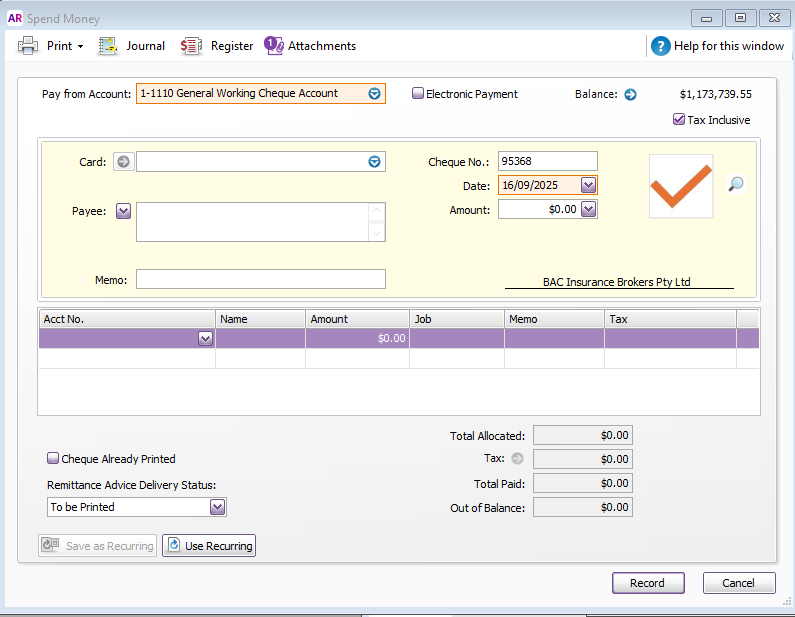Open Help for this window
Viewport: 795px width, 617px height.
[661, 46]
